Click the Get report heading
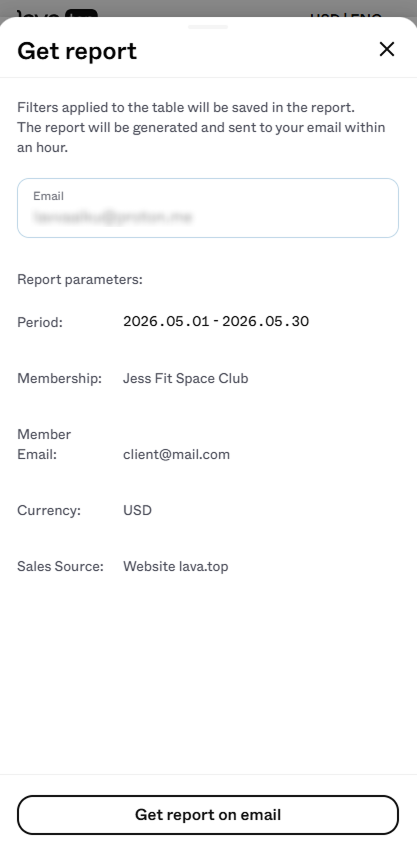This screenshot has width=417, height=852. tap(77, 51)
